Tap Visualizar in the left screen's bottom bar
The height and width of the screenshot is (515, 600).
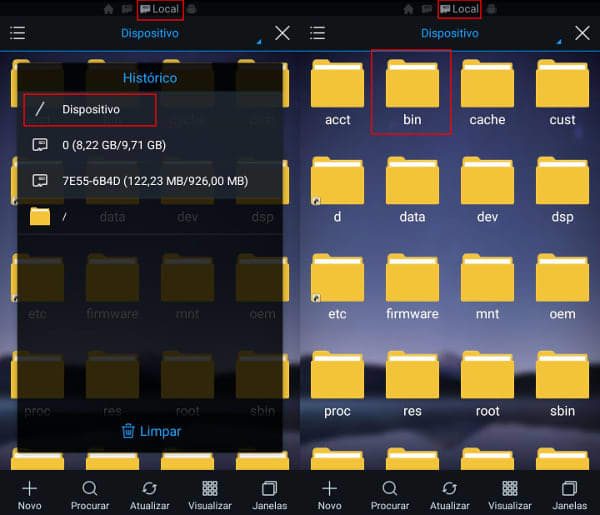(210, 495)
